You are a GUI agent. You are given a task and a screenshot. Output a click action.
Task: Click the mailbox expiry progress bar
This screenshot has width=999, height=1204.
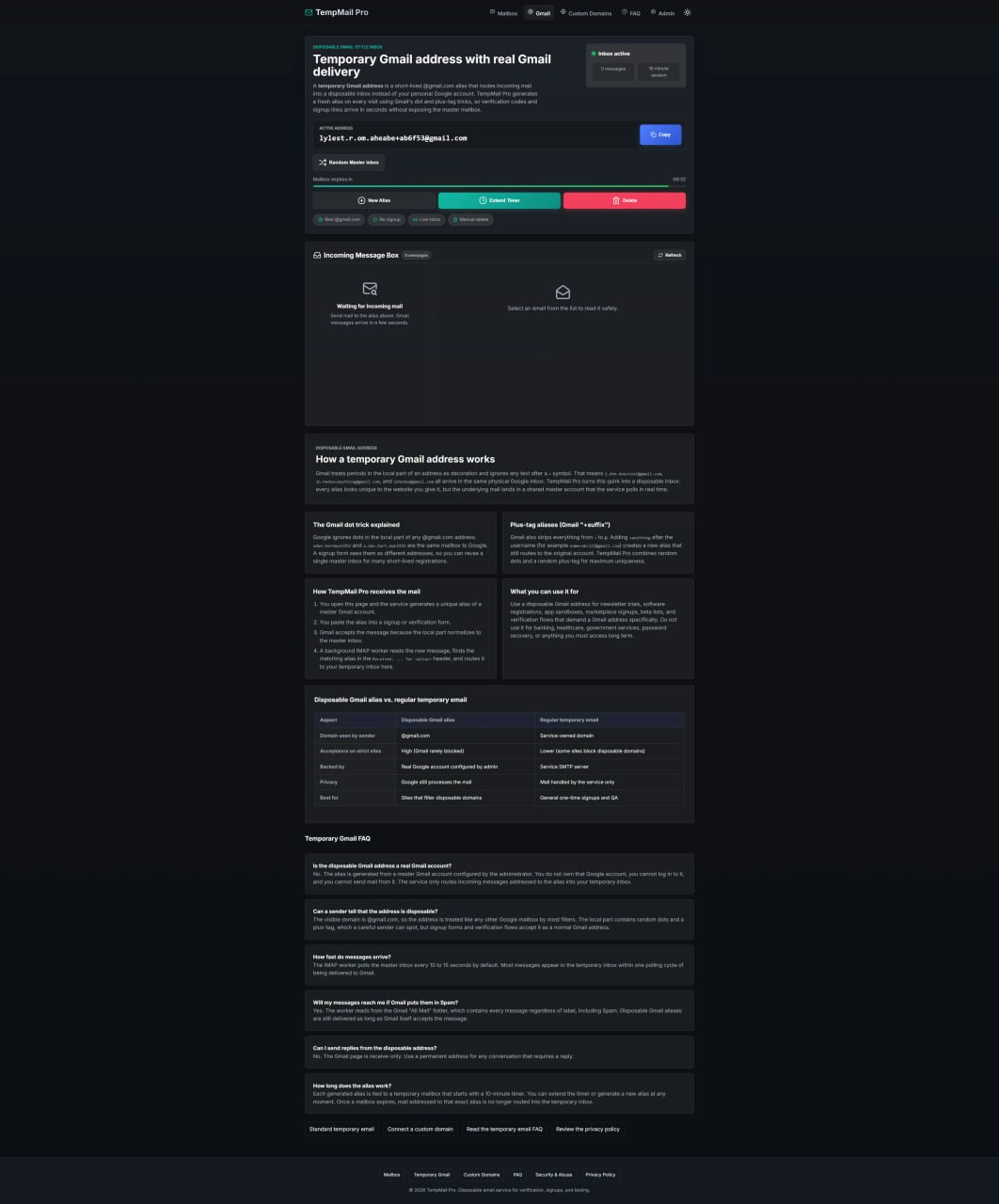tap(499, 186)
